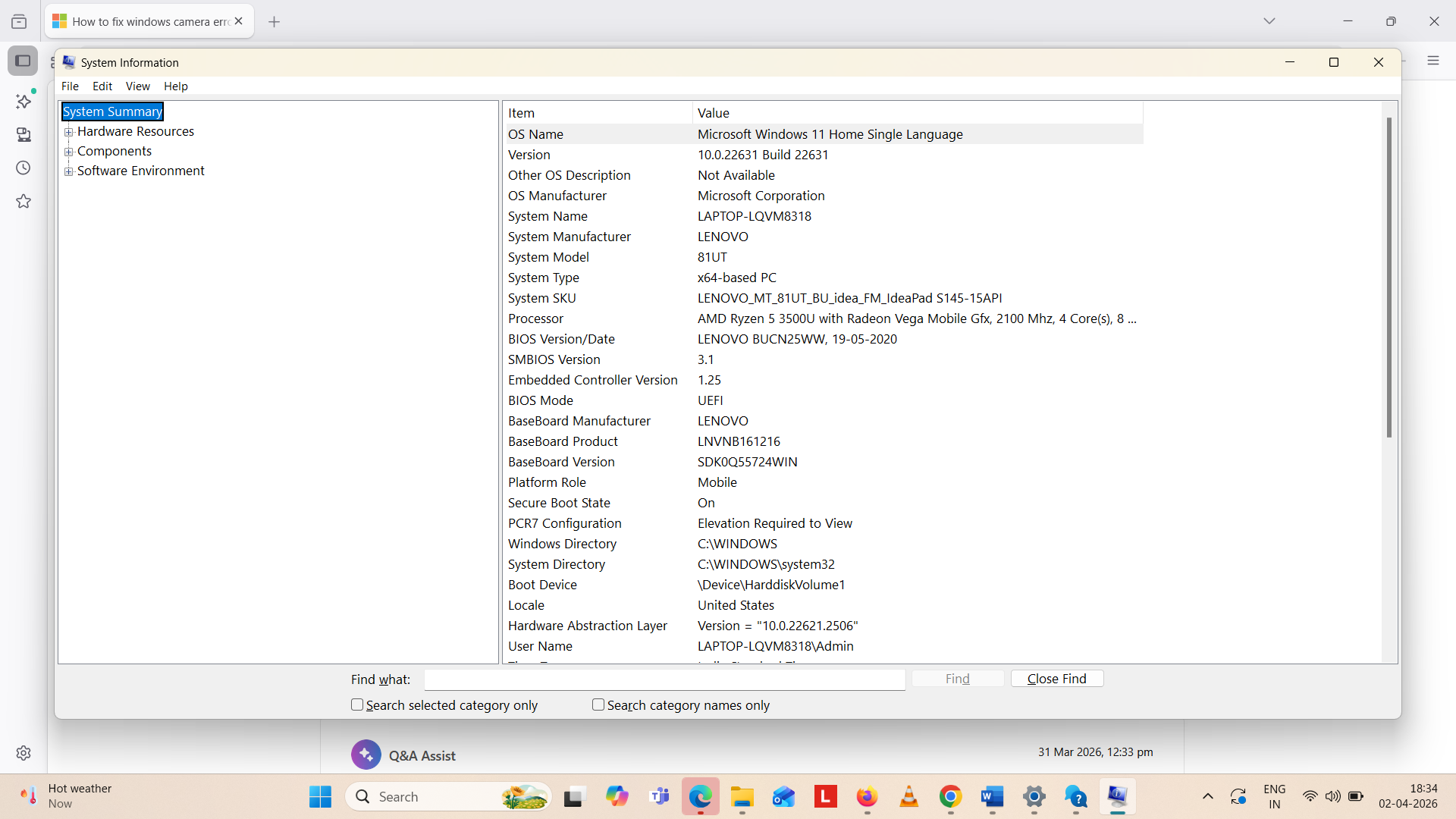Open the sidebar settings gear icon
1456x819 pixels.
pyautogui.click(x=24, y=753)
